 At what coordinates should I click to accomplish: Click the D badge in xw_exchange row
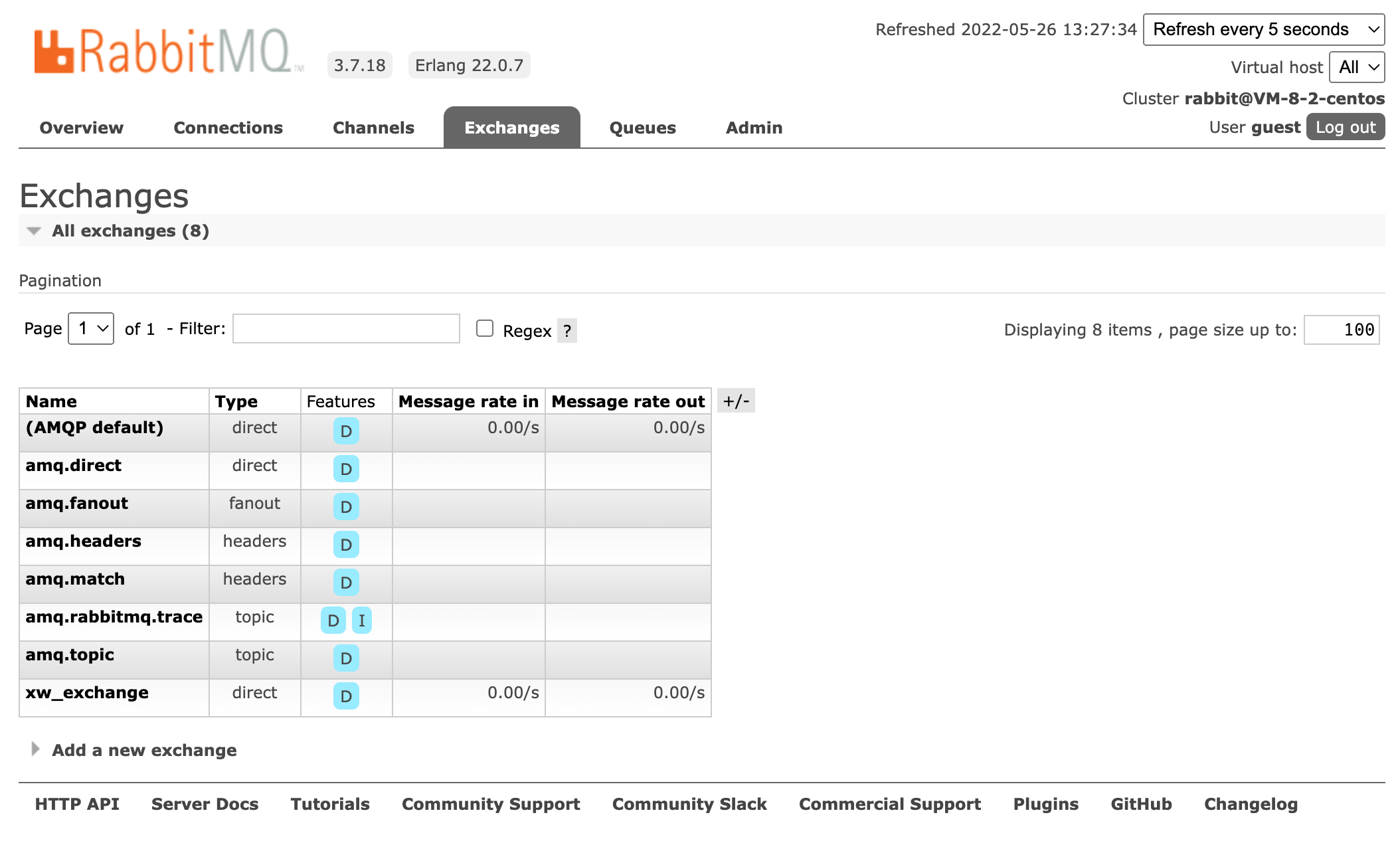click(346, 696)
